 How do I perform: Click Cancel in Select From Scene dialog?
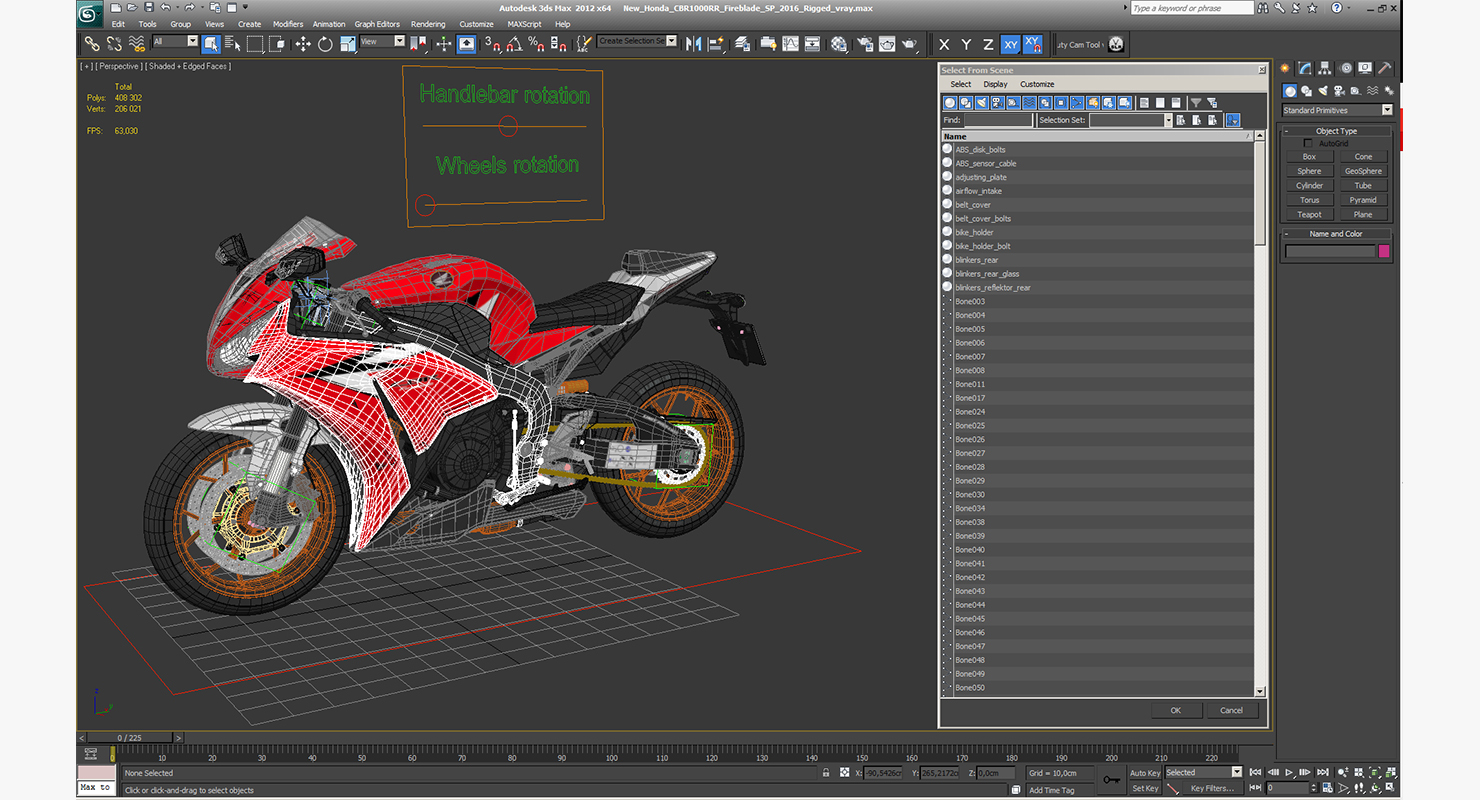click(1231, 710)
